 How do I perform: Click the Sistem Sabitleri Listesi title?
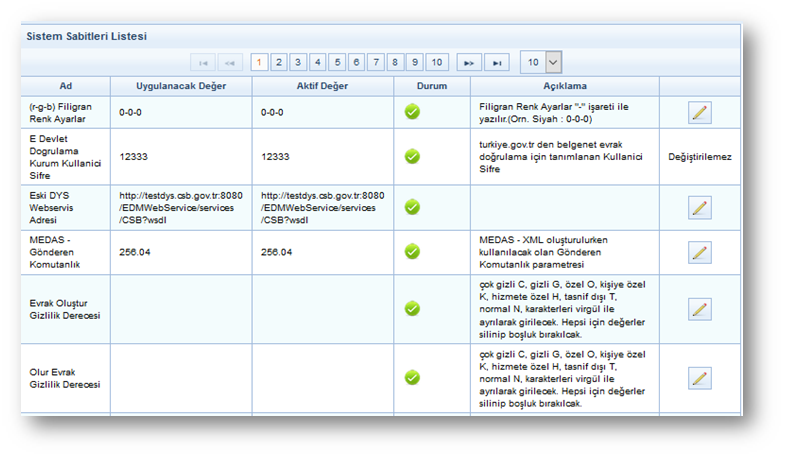click(87, 36)
